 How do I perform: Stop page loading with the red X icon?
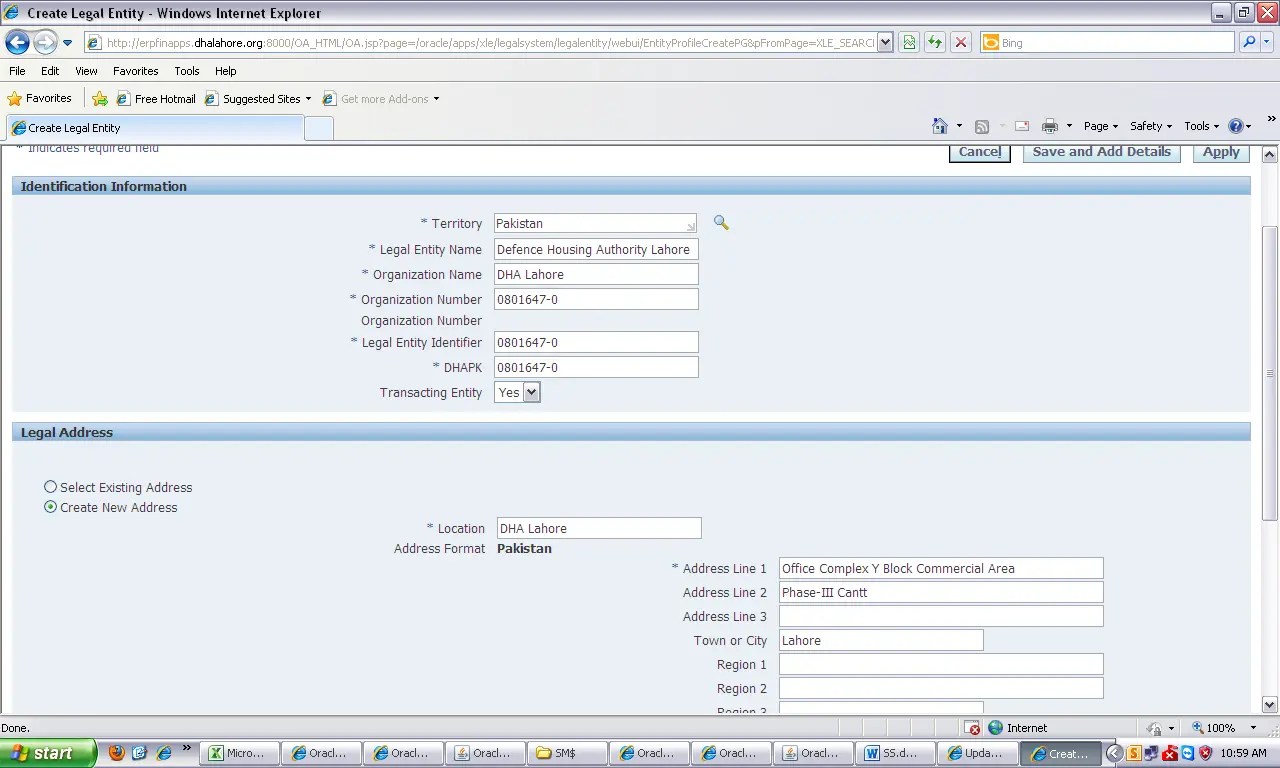960,42
